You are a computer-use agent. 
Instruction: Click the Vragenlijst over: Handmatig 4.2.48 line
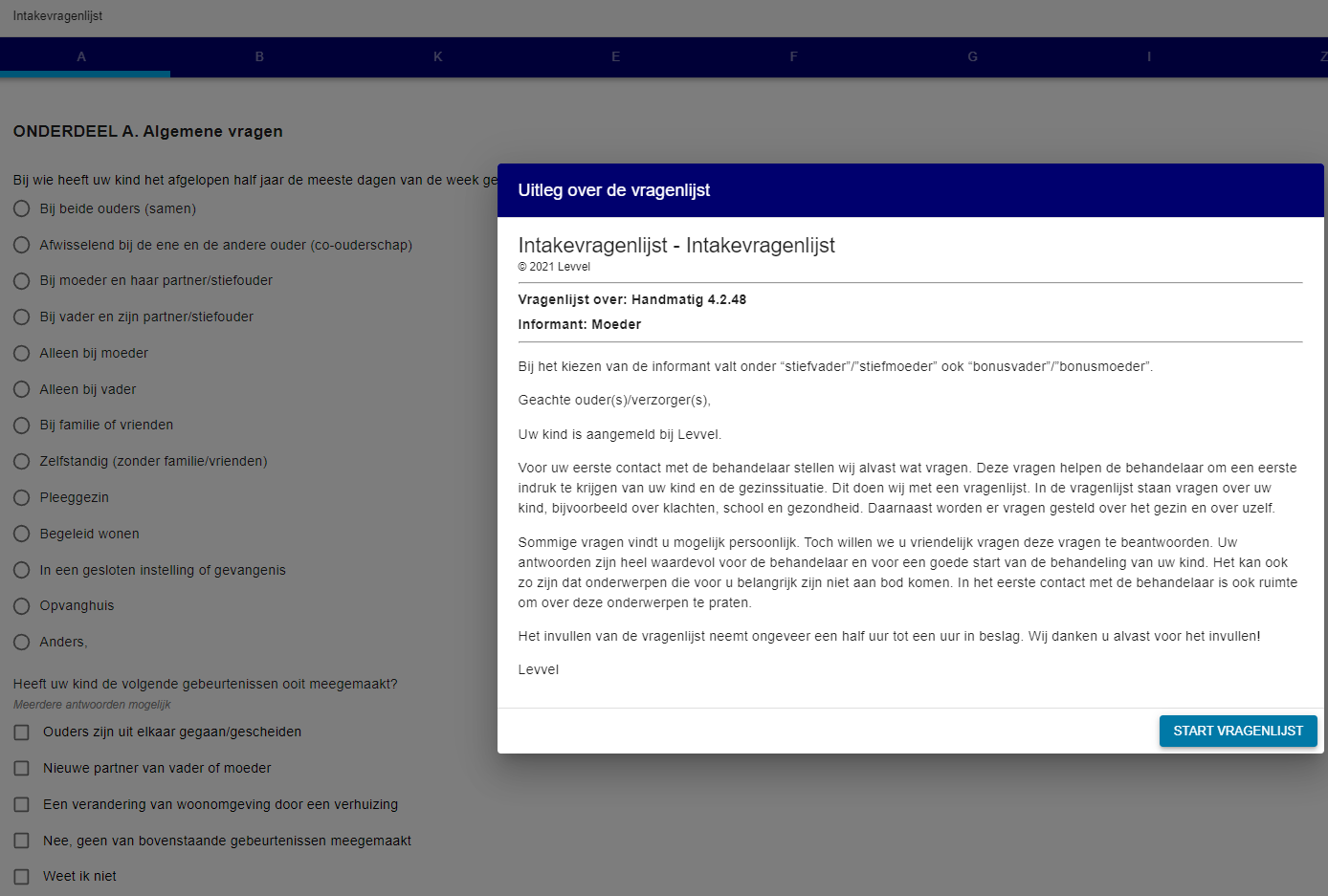pyautogui.click(x=631, y=300)
